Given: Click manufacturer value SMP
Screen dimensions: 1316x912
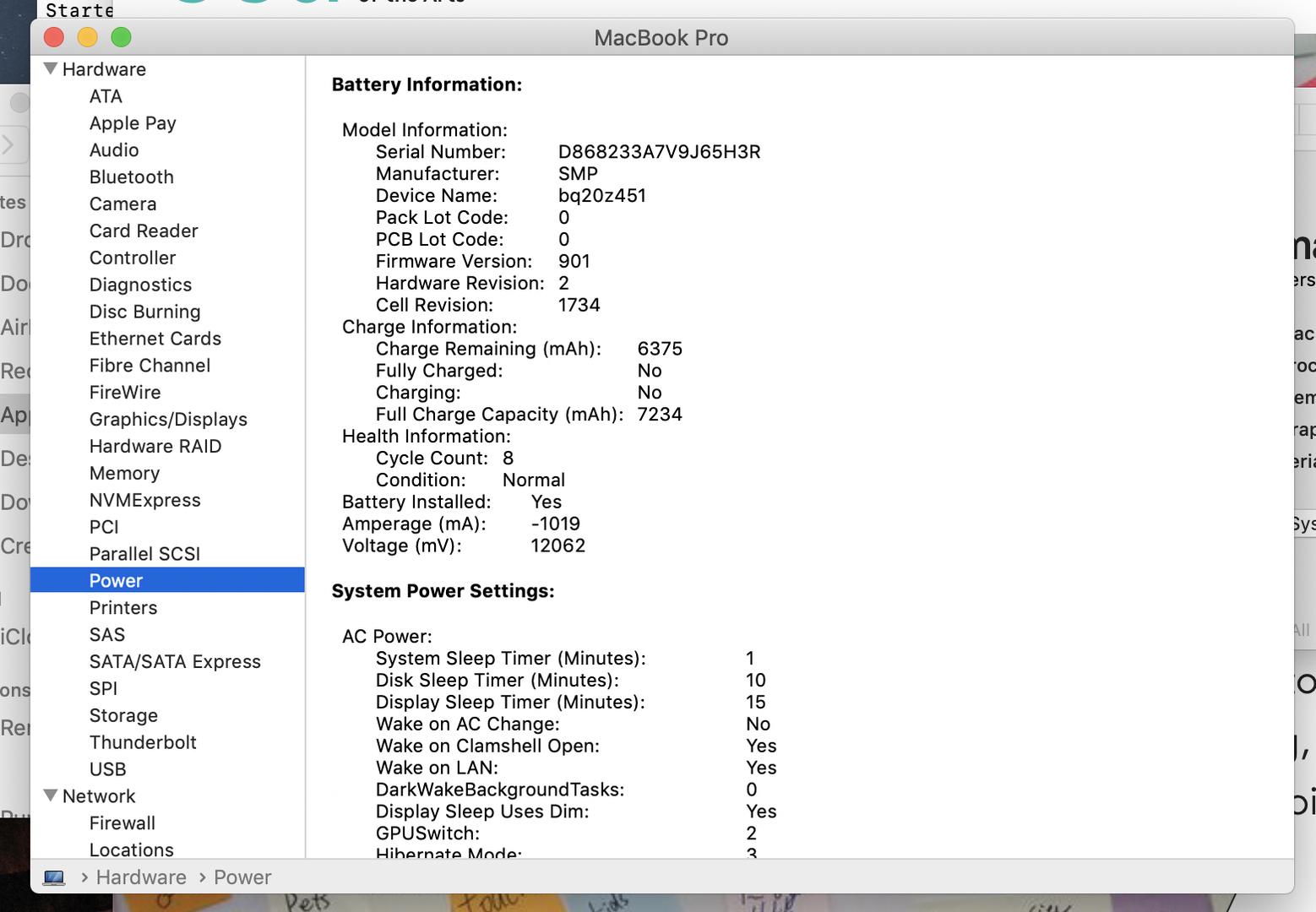Looking at the screenshot, I should pyautogui.click(x=578, y=174).
